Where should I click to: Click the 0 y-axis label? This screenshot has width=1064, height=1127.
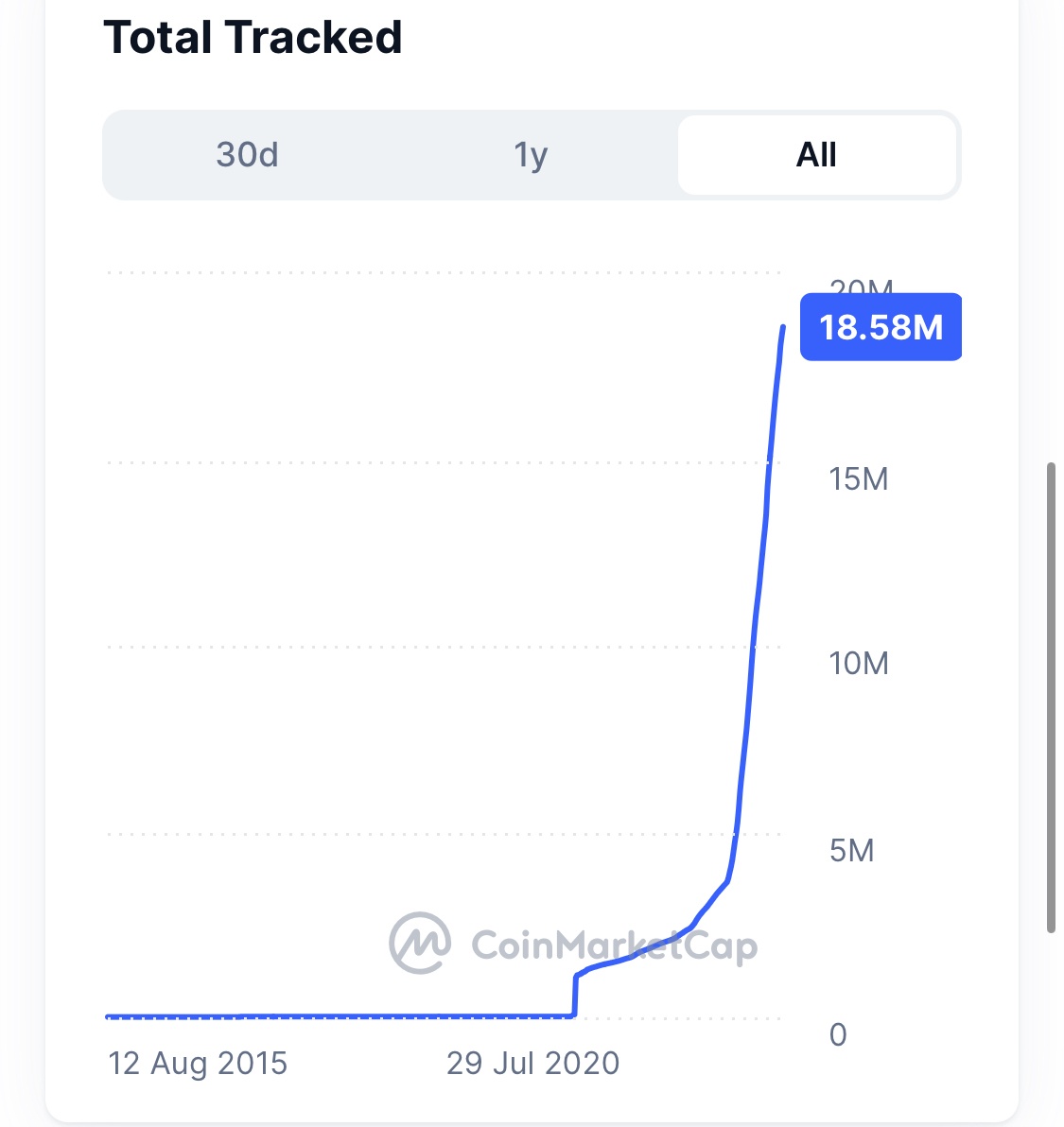pyautogui.click(x=838, y=1034)
